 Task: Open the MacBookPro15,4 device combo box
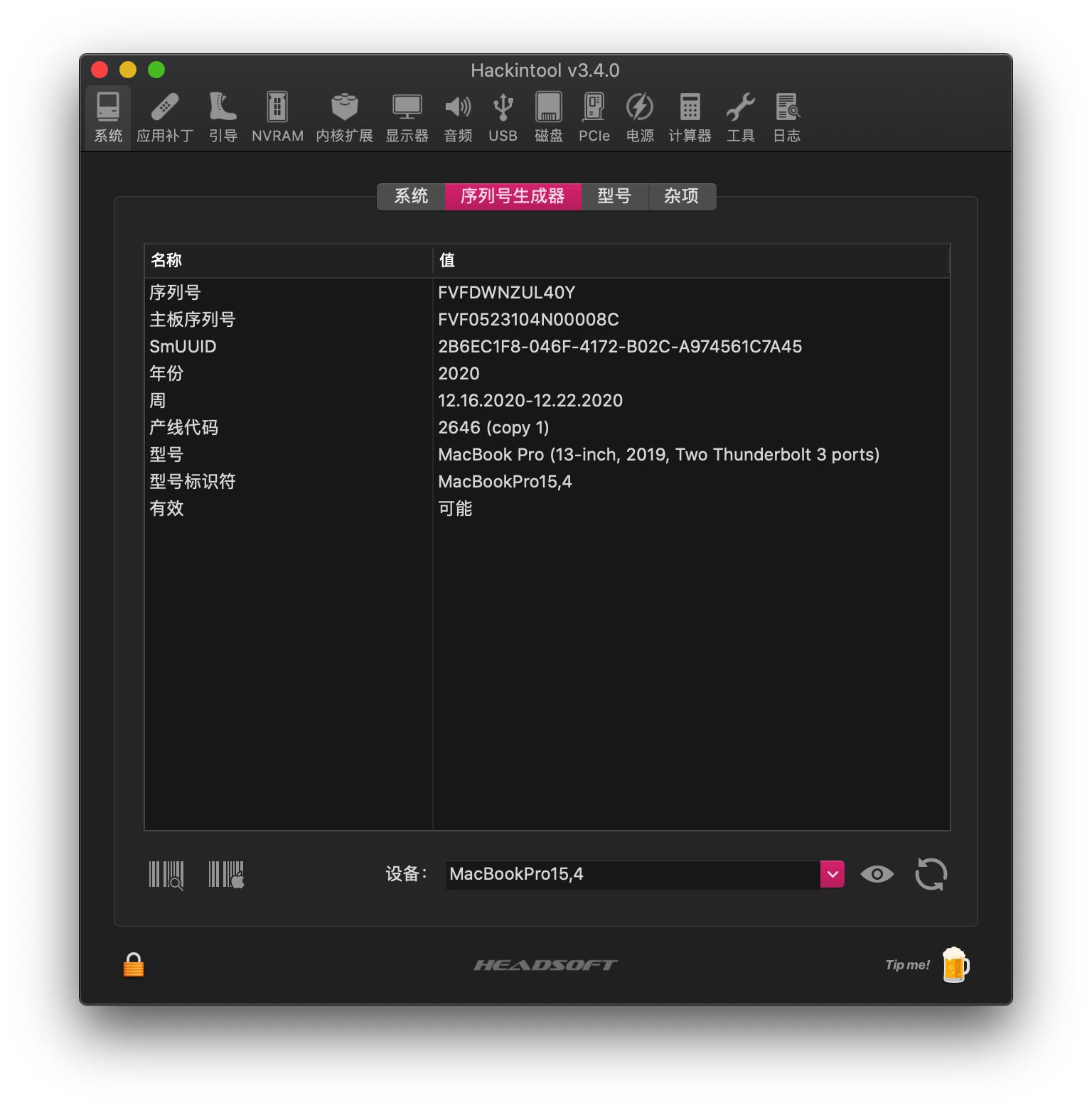[x=646, y=874]
